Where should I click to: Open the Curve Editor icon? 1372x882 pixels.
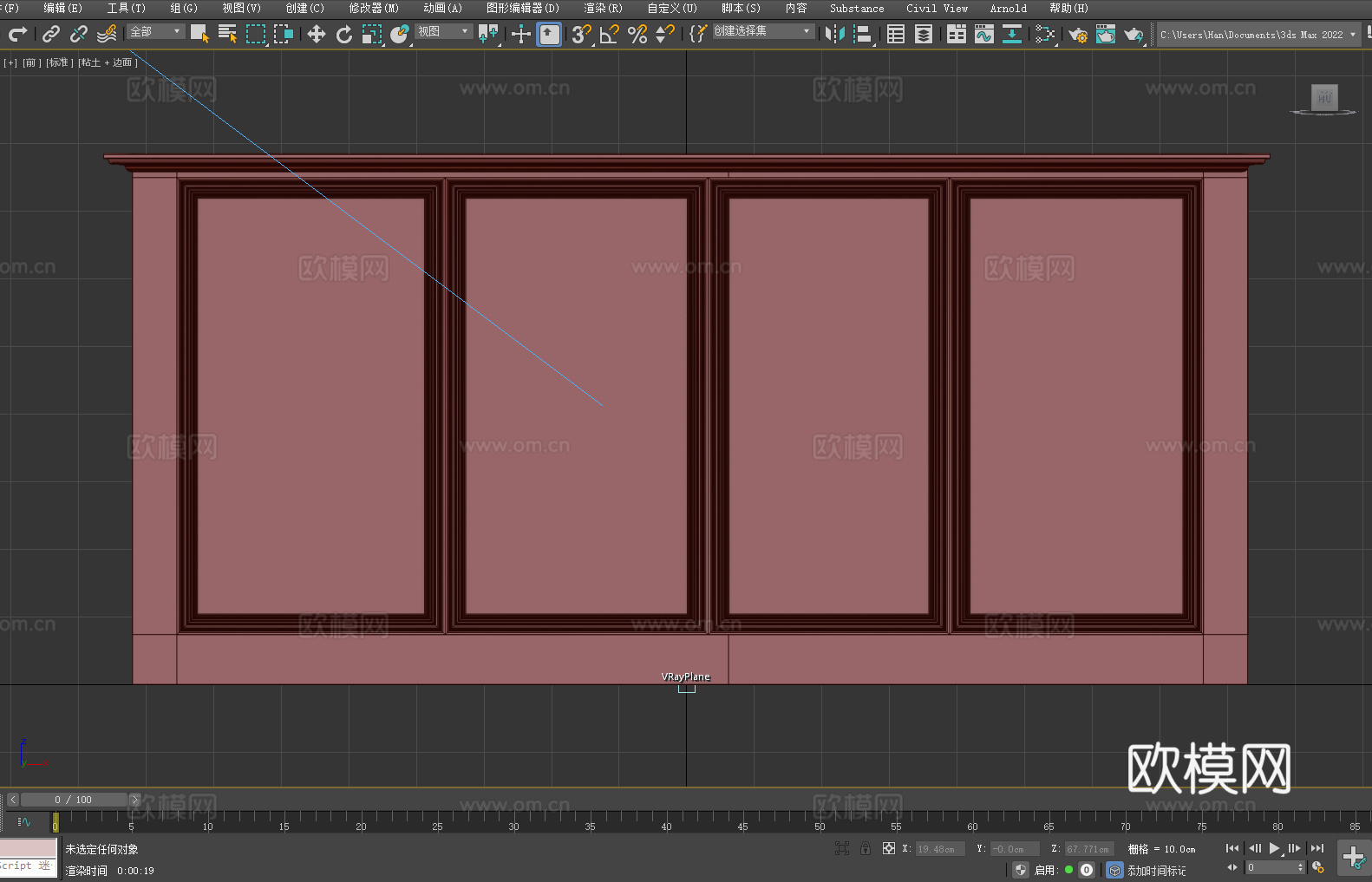984,34
